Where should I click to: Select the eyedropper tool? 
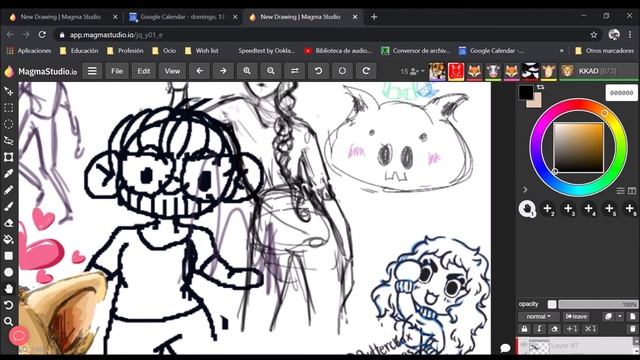point(8,173)
